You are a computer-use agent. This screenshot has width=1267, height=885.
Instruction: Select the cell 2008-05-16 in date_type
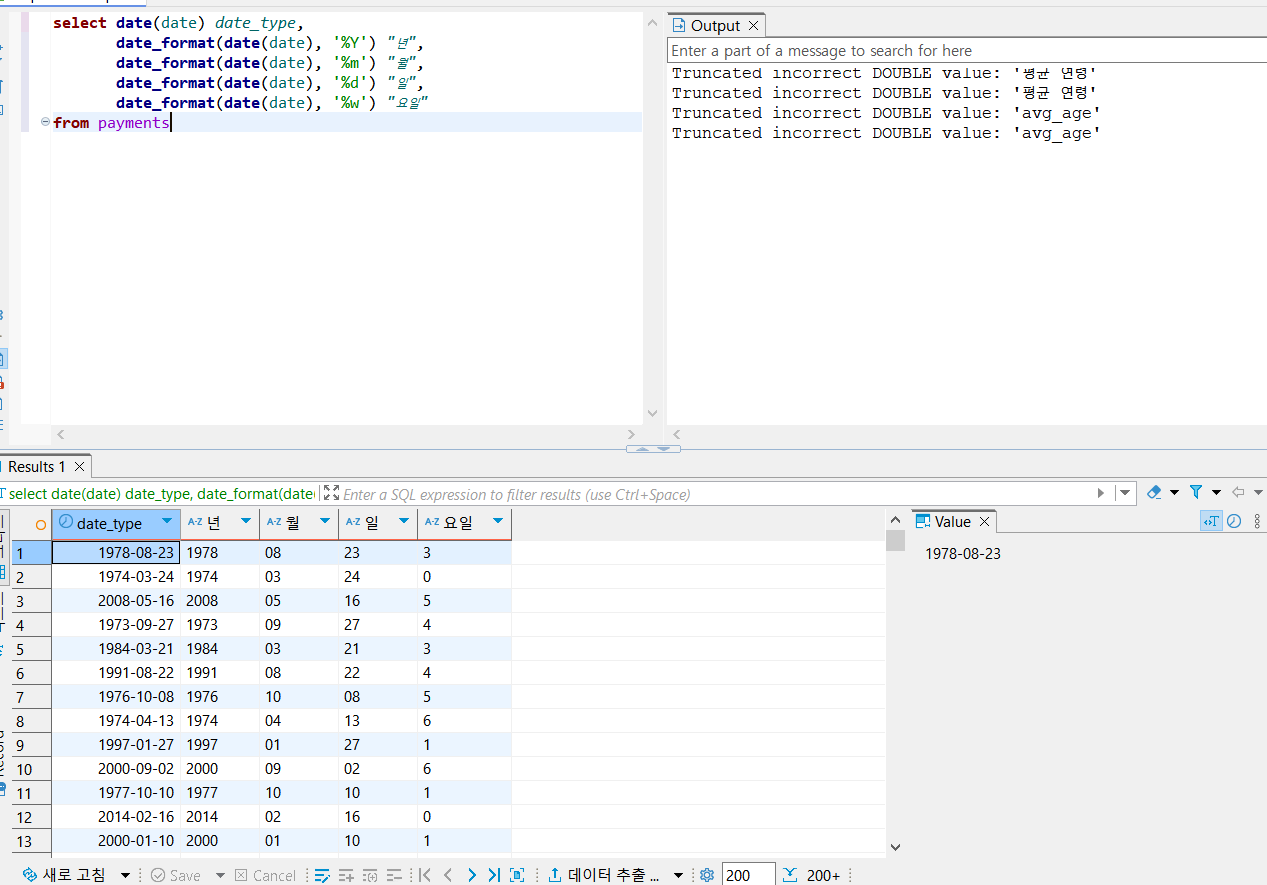point(116,601)
